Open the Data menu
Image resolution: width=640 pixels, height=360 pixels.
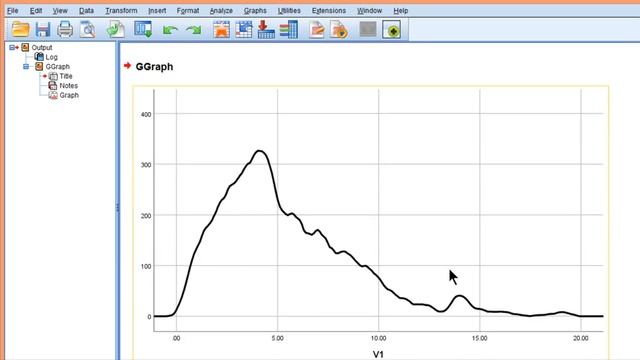86,11
